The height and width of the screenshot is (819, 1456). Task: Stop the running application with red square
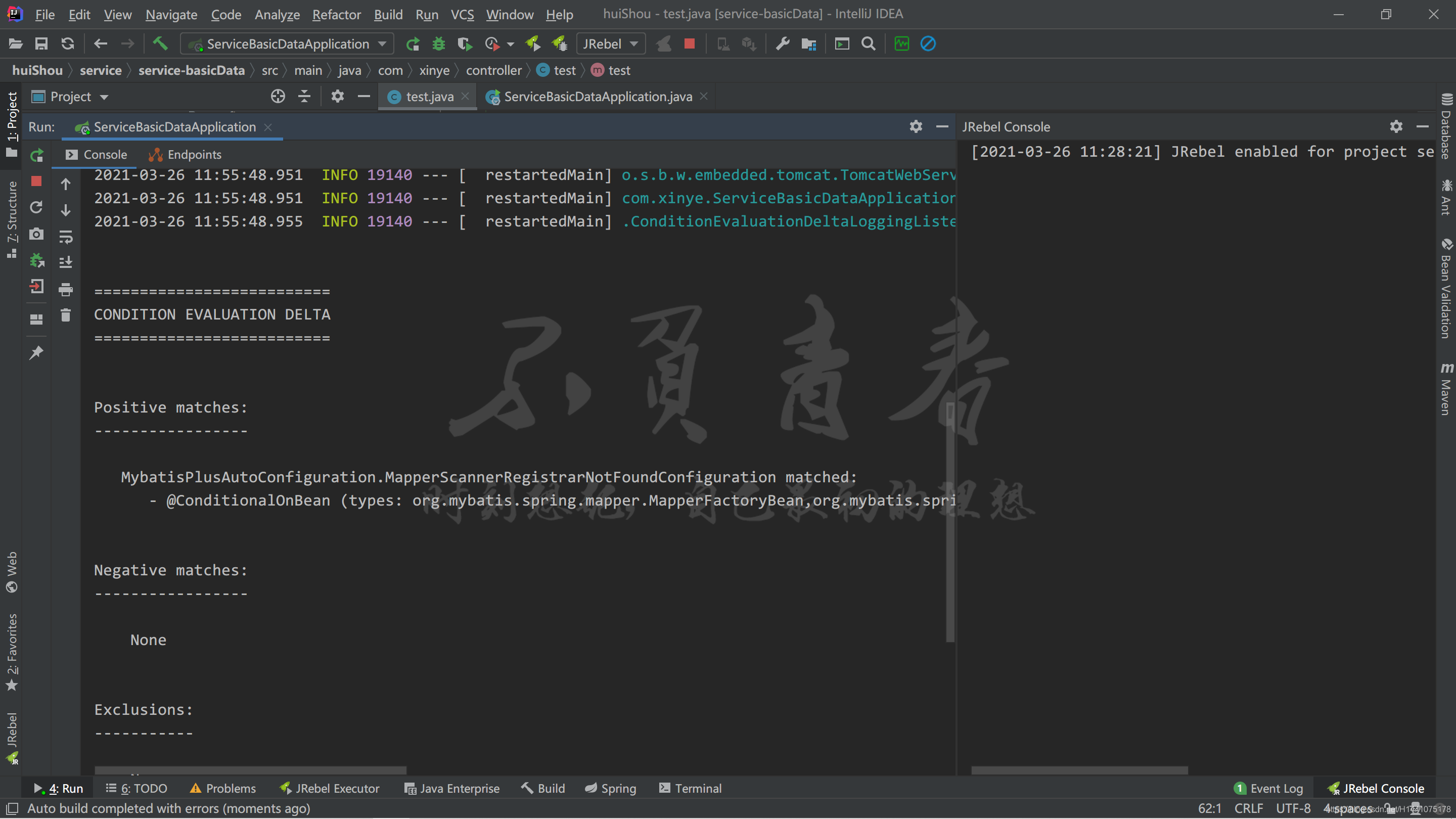tap(689, 43)
